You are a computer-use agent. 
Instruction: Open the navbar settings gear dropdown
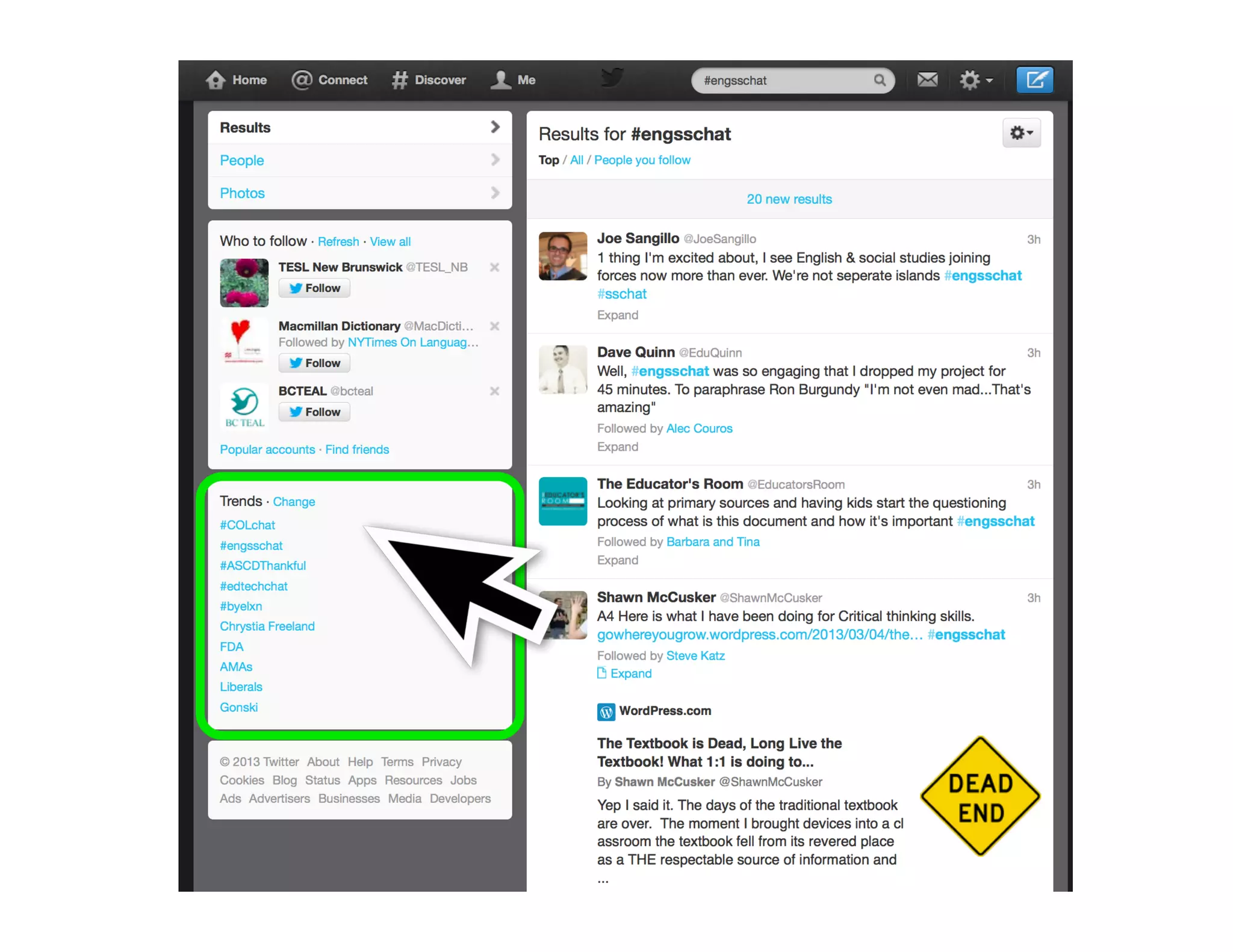click(x=975, y=80)
